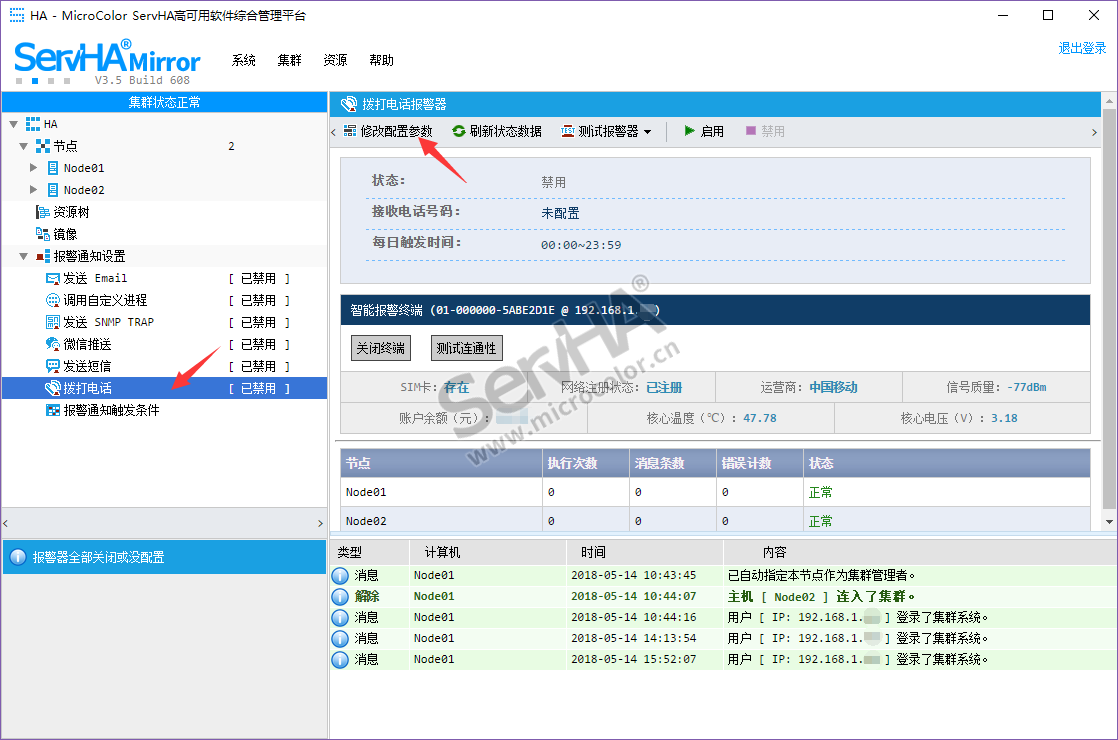This screenshot has height=740, width=1118.
Task: Click the 发送 SNMP TRAP icon
Action: click(53, 322)
